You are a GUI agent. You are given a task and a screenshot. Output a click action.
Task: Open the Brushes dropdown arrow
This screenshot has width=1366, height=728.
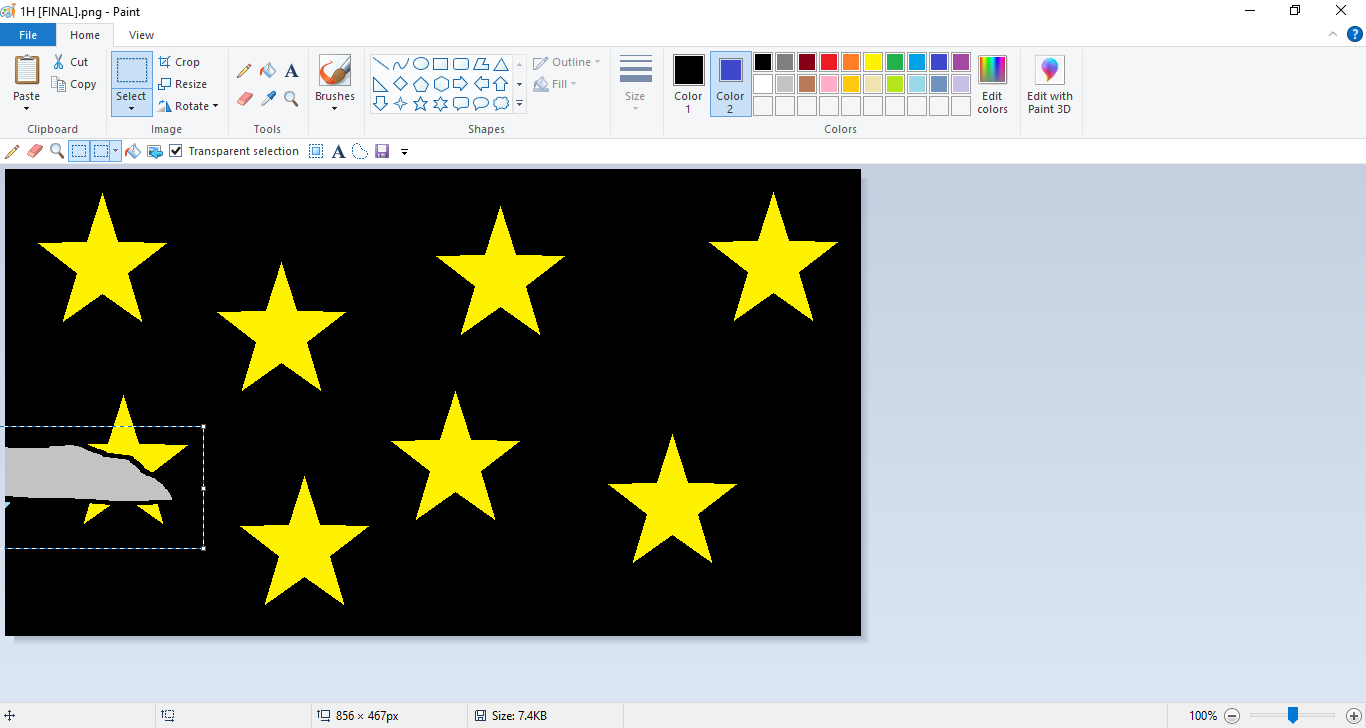tap(334, 108)
